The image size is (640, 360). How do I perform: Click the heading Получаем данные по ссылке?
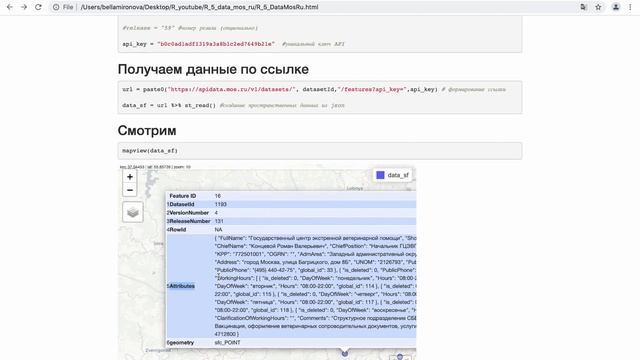pyautogui.click(x=213, y=69)
